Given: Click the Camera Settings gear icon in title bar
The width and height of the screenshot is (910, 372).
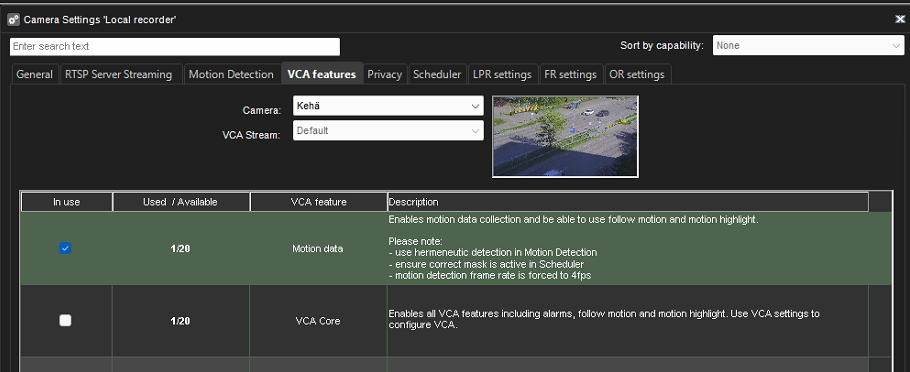Looking at the screenshot, I should (13, 20).
